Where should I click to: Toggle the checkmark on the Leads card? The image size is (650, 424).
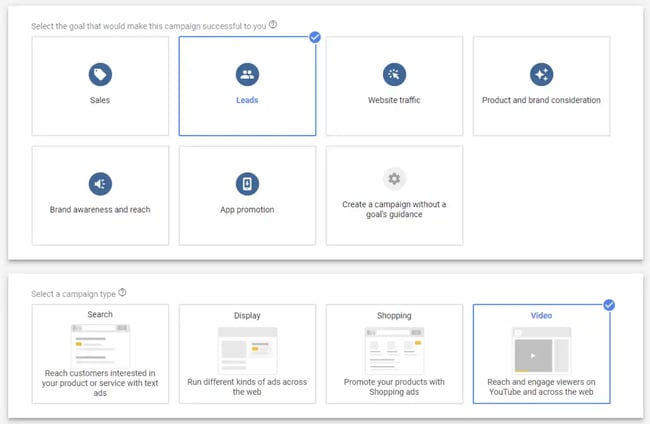click(x=315, y=37)
